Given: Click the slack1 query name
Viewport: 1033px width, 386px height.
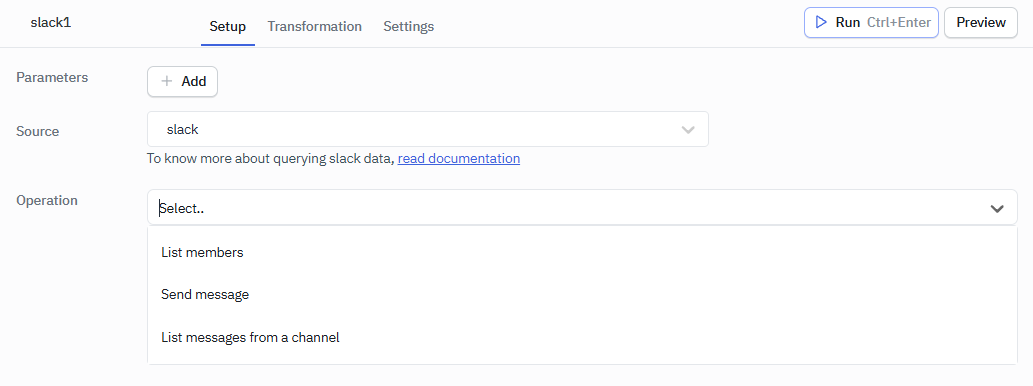Looking at the screenshot, I should tap(51, 22).
